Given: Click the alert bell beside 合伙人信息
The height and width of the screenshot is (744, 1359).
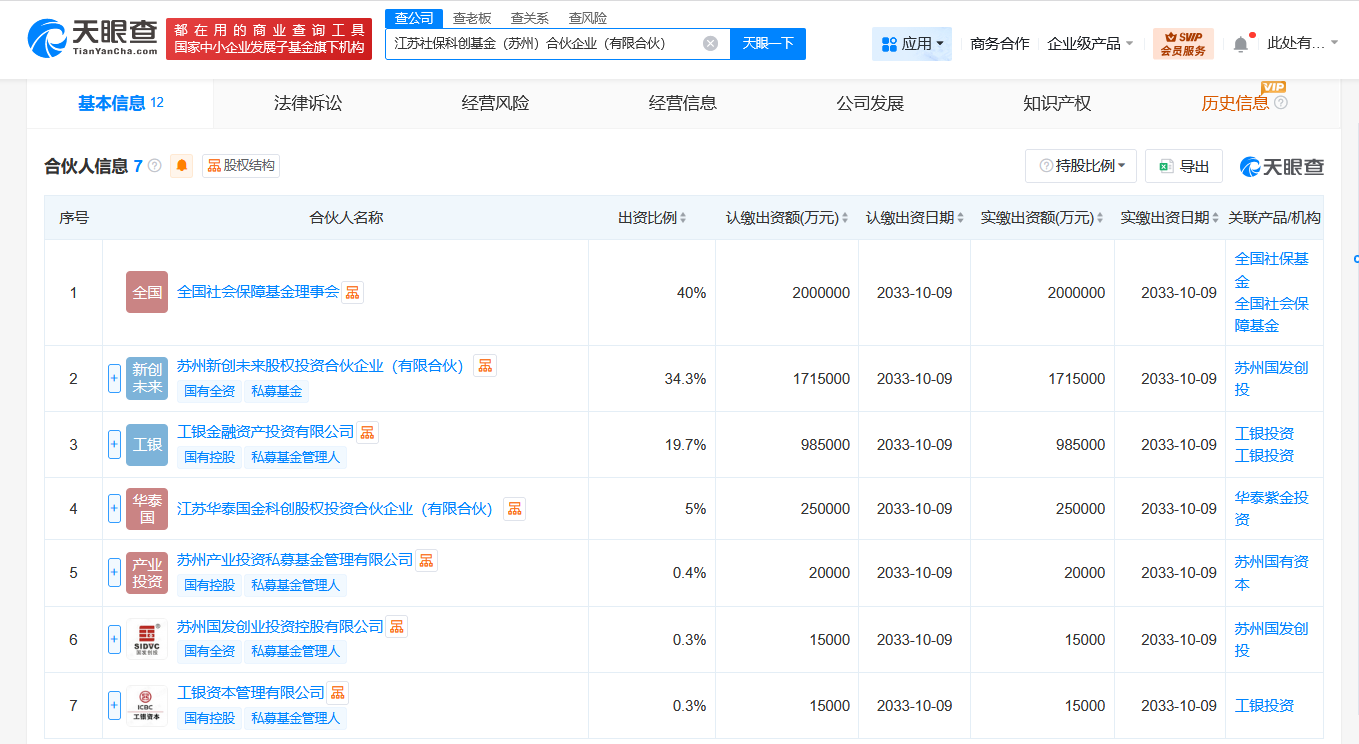Looking at the screenshot, I should pyautogui.click(x=180, y=166).
